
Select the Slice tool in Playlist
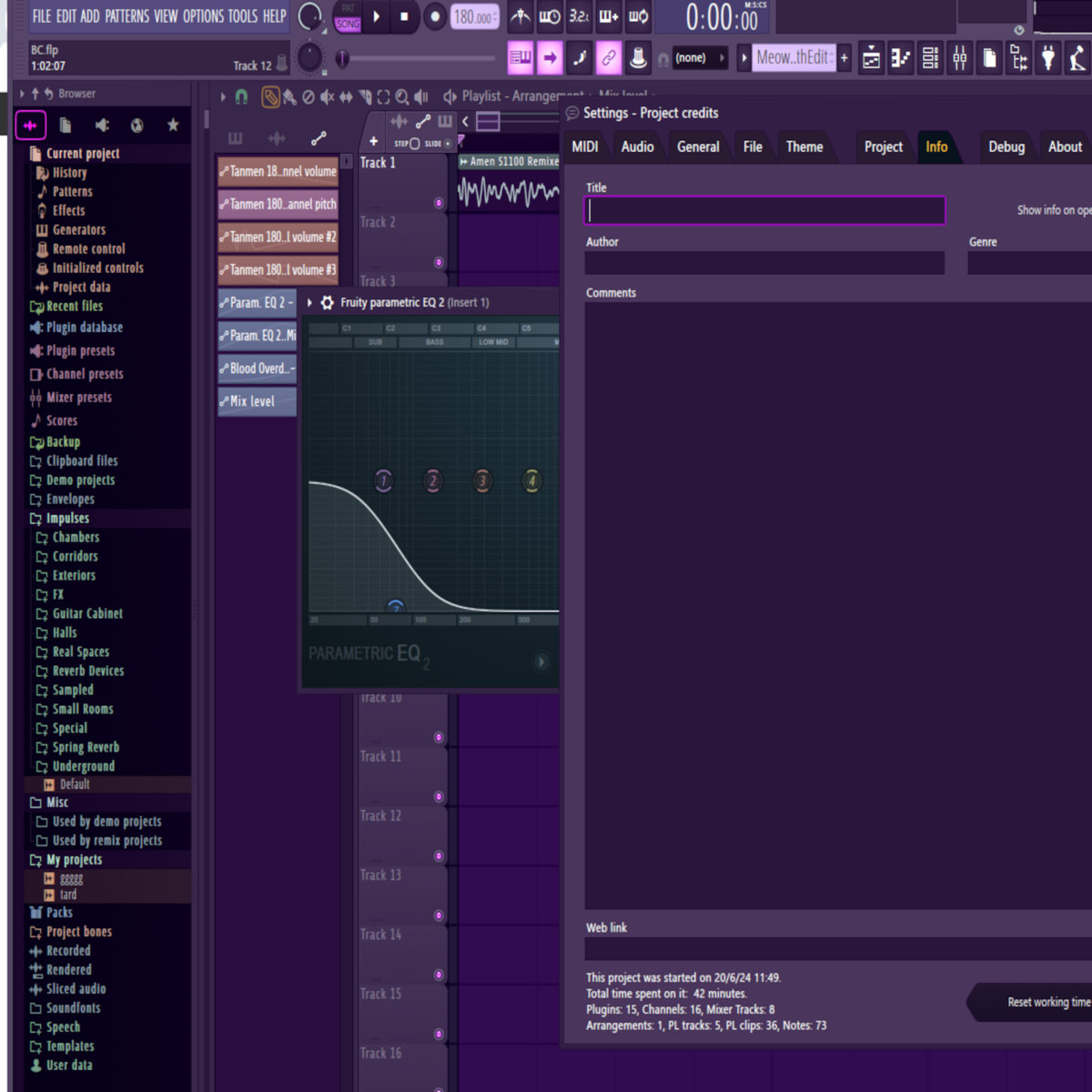pos(365,96)
